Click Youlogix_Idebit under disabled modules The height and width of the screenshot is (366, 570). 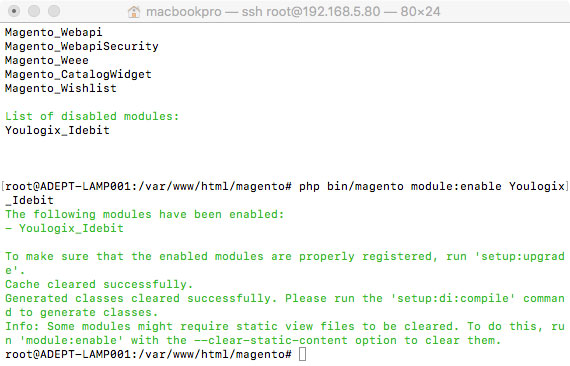point(57,130)
